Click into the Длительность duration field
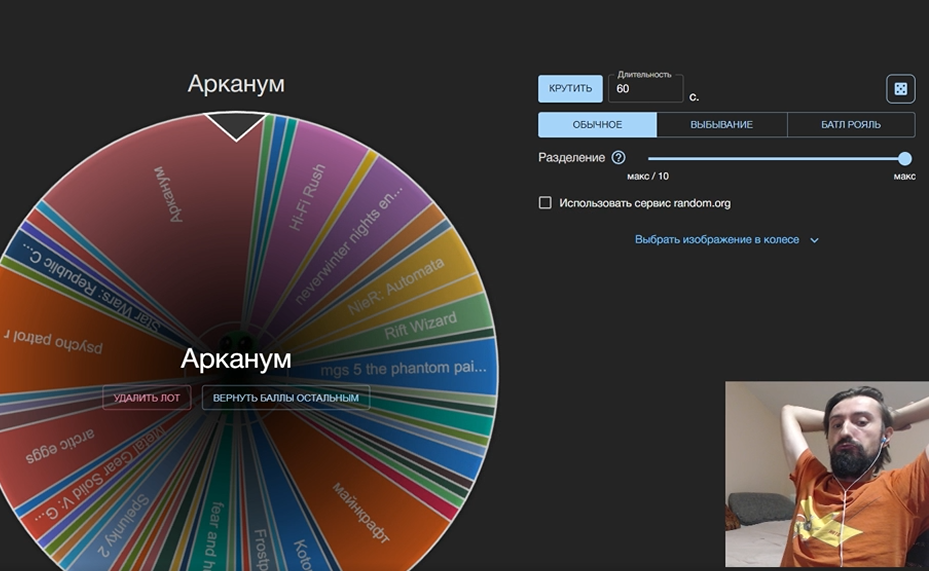The height and width of the screenshot is (571, 929). pyautogui.click(x=646, y=89)
